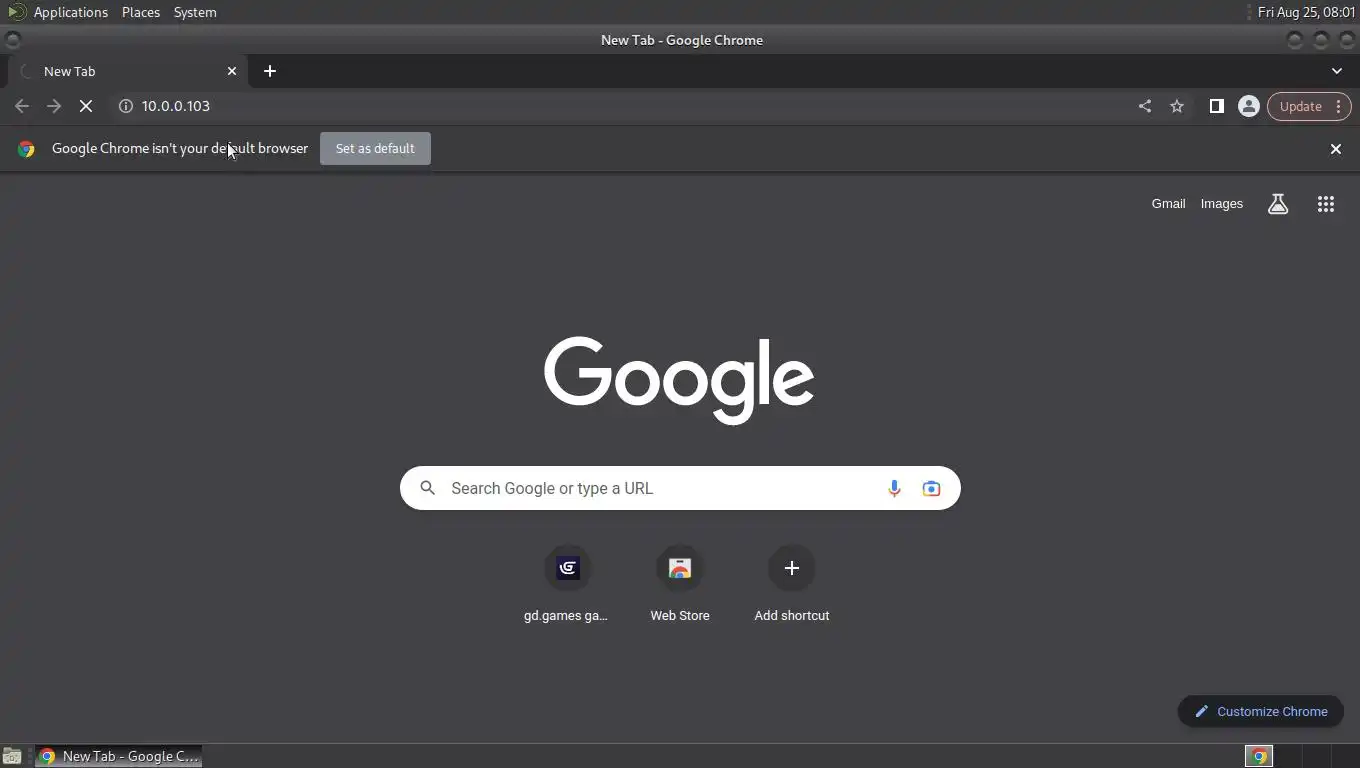Image resolution: width=1360 pixels, height=768 pixels.
Task: View site information icon in address bar
Action: click(x=126, y=106)
